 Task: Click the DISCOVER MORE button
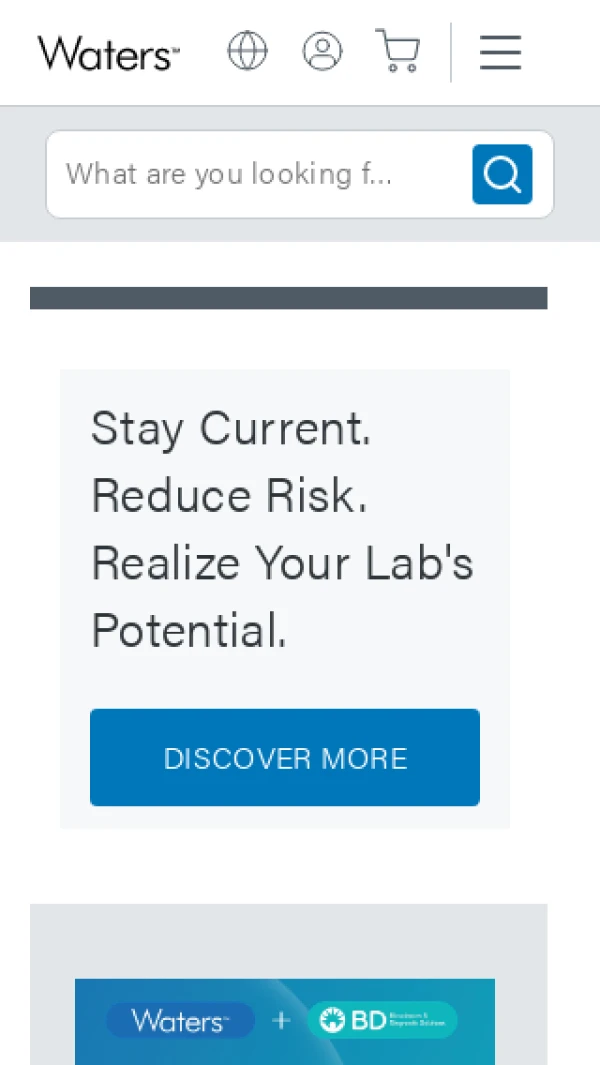point(285,758)
